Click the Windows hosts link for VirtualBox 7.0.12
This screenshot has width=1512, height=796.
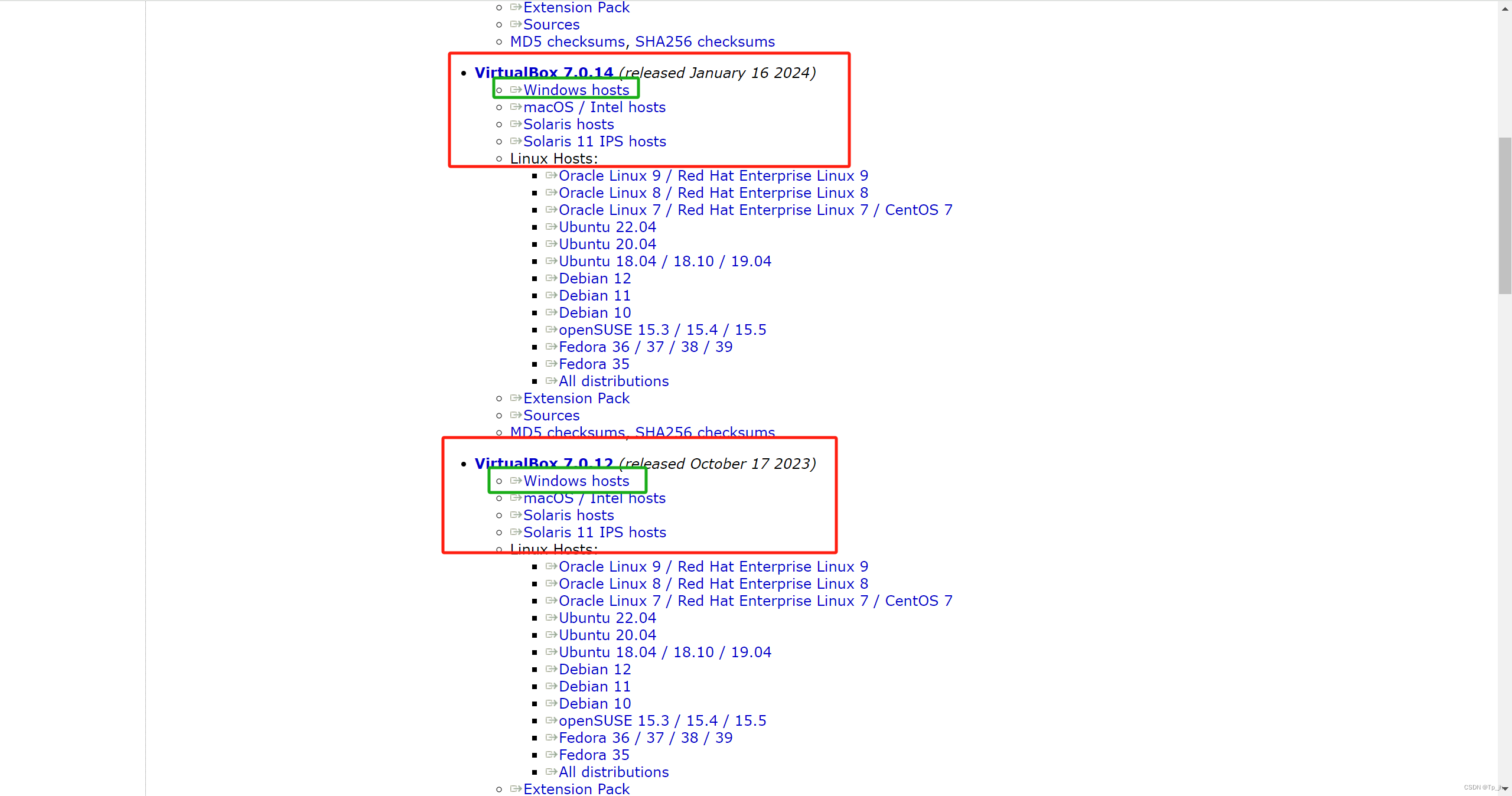(576, 481)
